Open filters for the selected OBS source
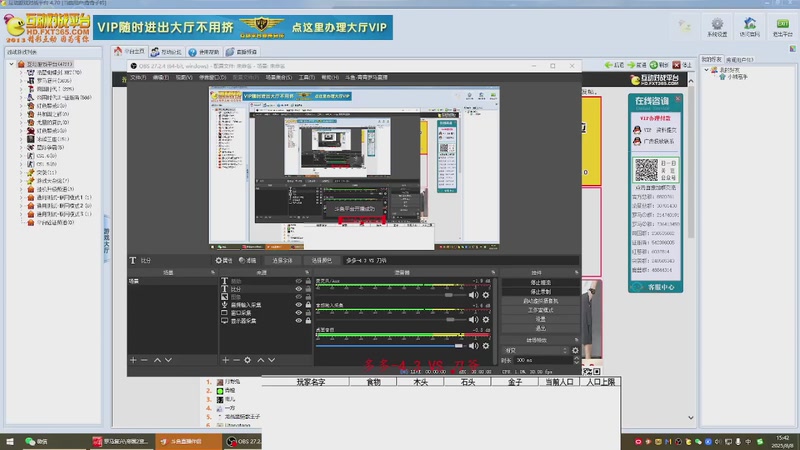The width and height of the screenshot is (800, 450). 247,260
